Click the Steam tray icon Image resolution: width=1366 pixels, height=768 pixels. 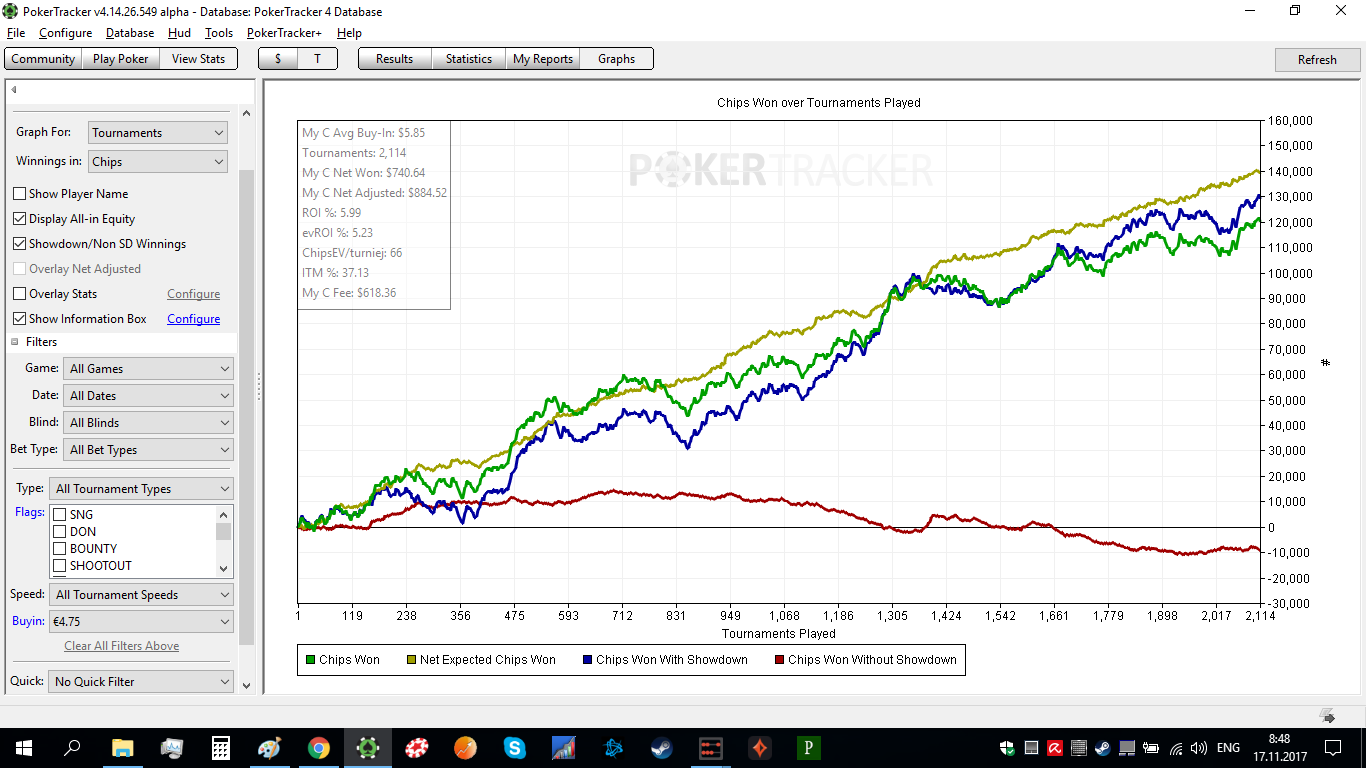(x=1103, y=747)
